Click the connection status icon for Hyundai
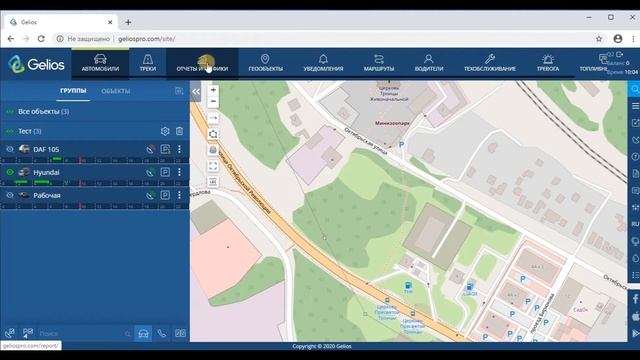Image resolution: width=640 pixels, height=360 pixels. click(151, 172)
